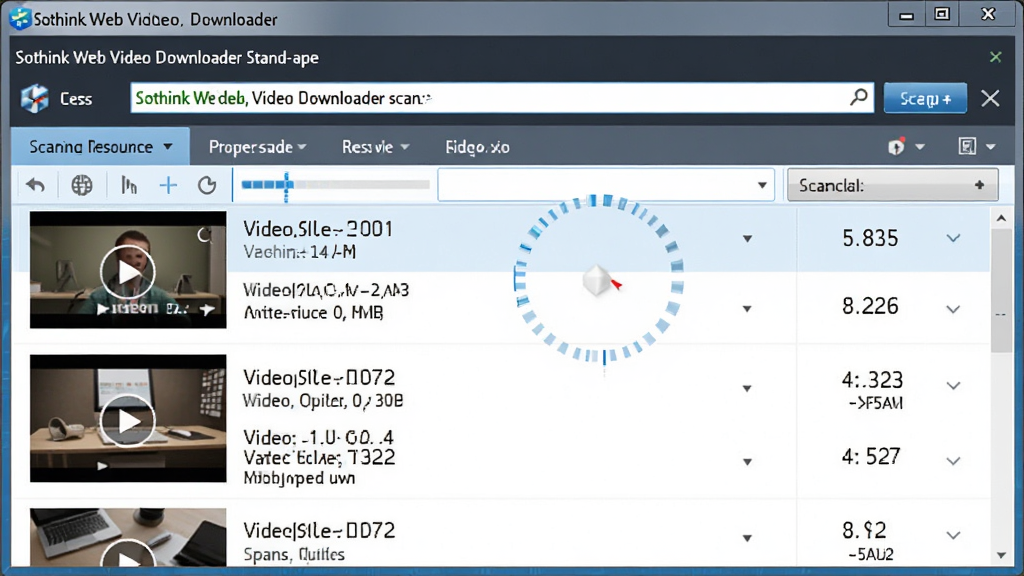This screenshot has height=576, width=1024.
Task: Open dropdown triangle for Antte-riuce row
Action: pos(747,308)
